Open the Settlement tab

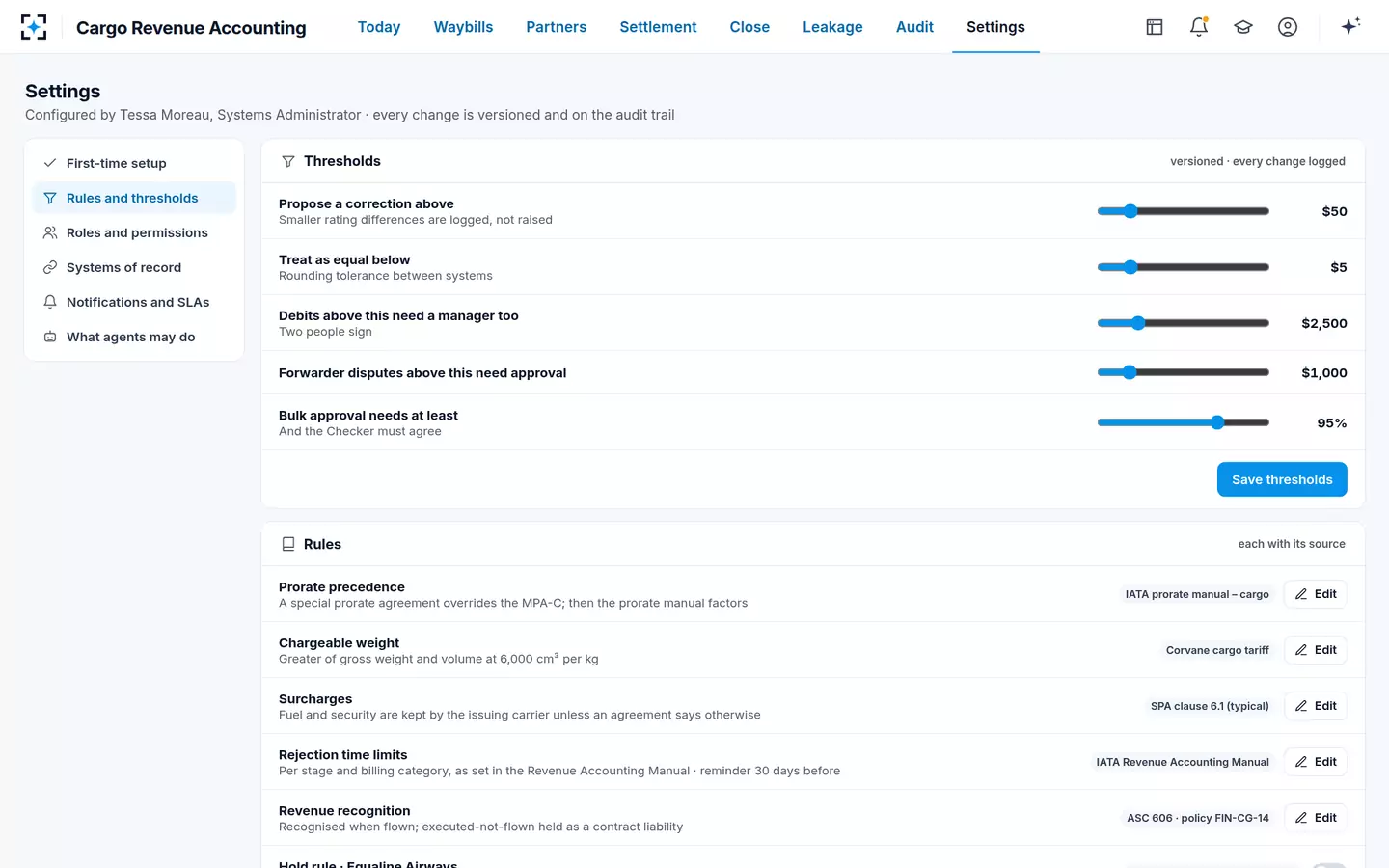(658, 27)
